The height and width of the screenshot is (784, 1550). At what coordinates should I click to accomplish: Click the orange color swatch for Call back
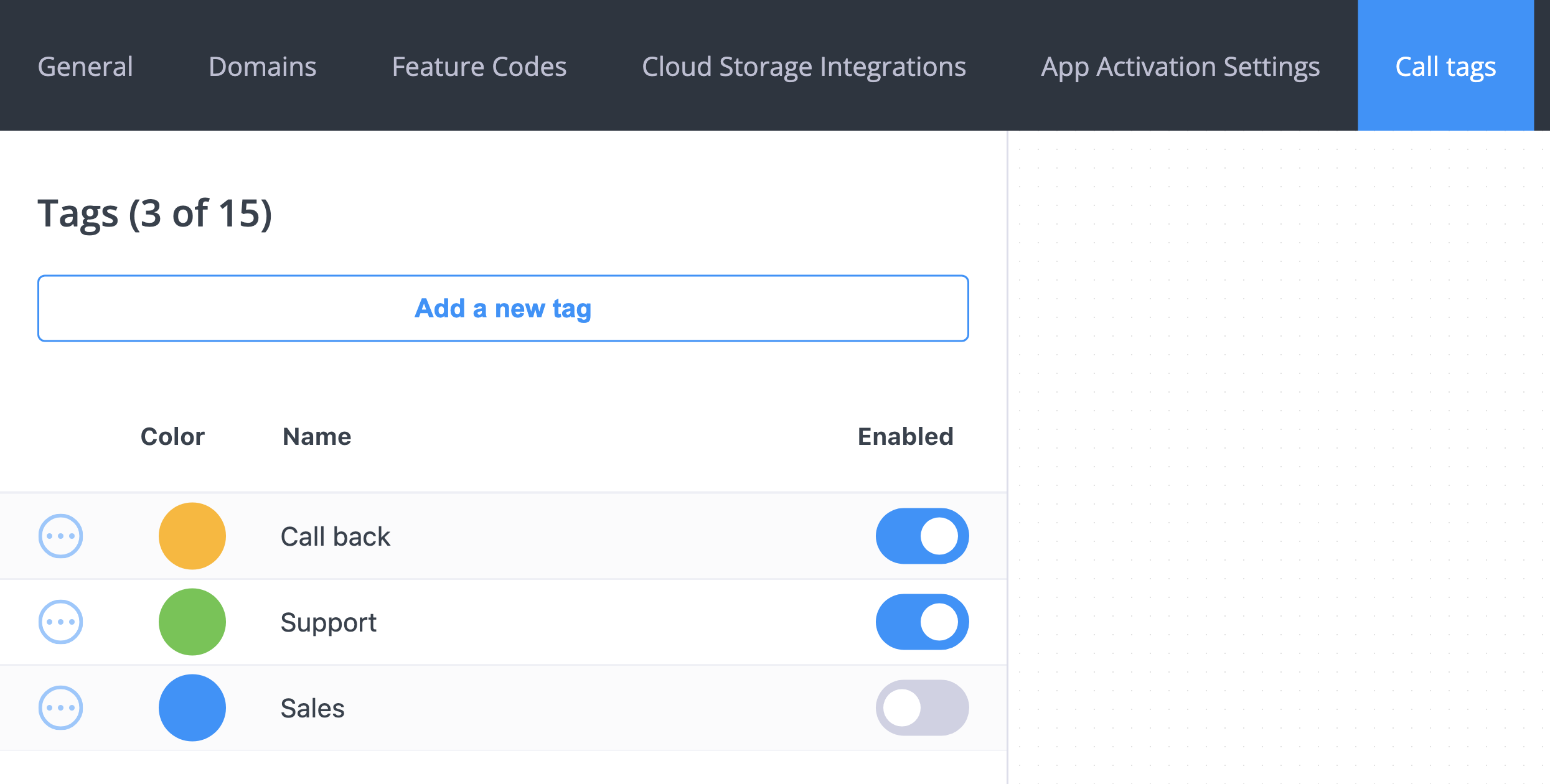tap(192, 536)
